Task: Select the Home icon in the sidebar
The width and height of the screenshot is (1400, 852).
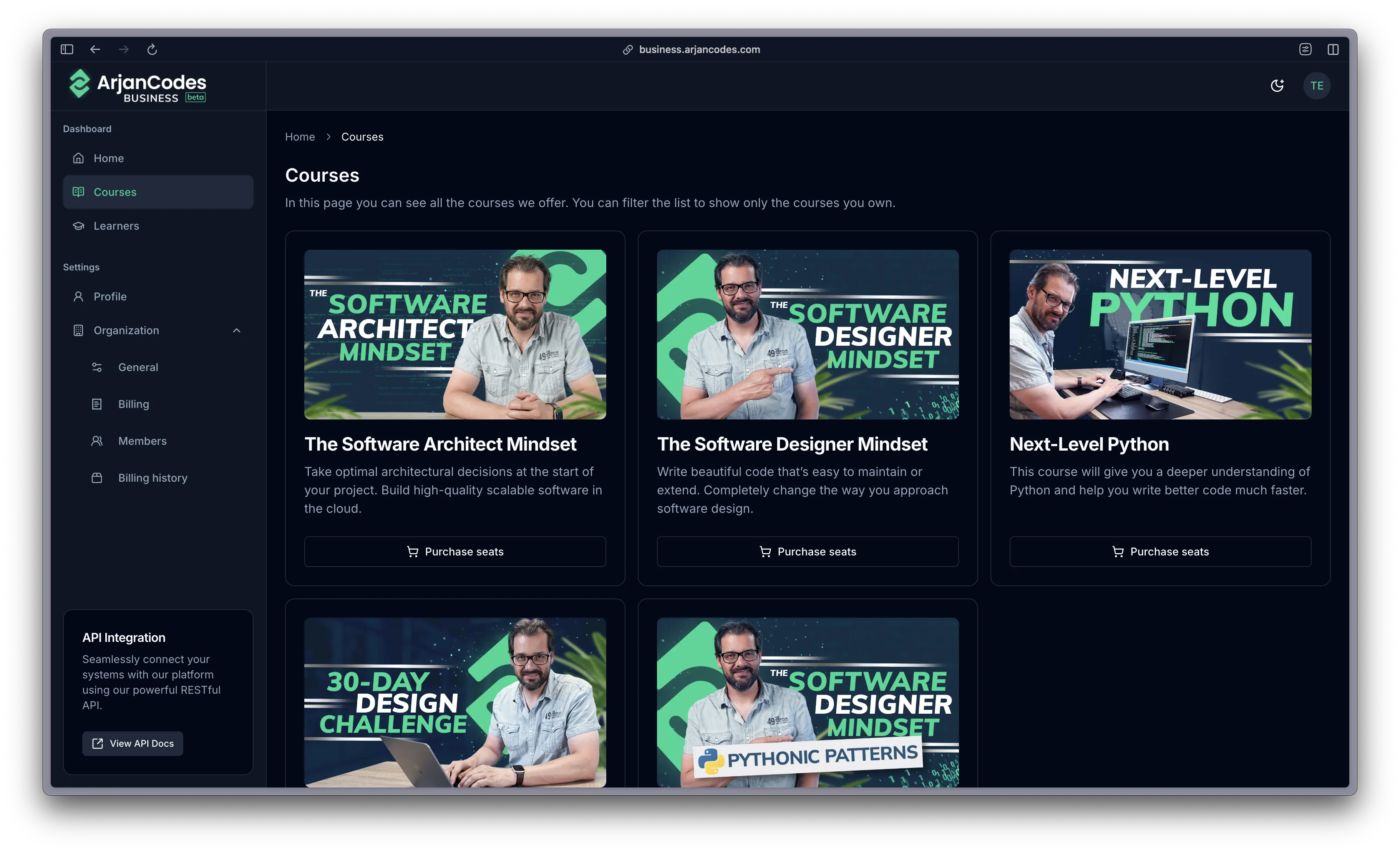Action: coord(79,158)
